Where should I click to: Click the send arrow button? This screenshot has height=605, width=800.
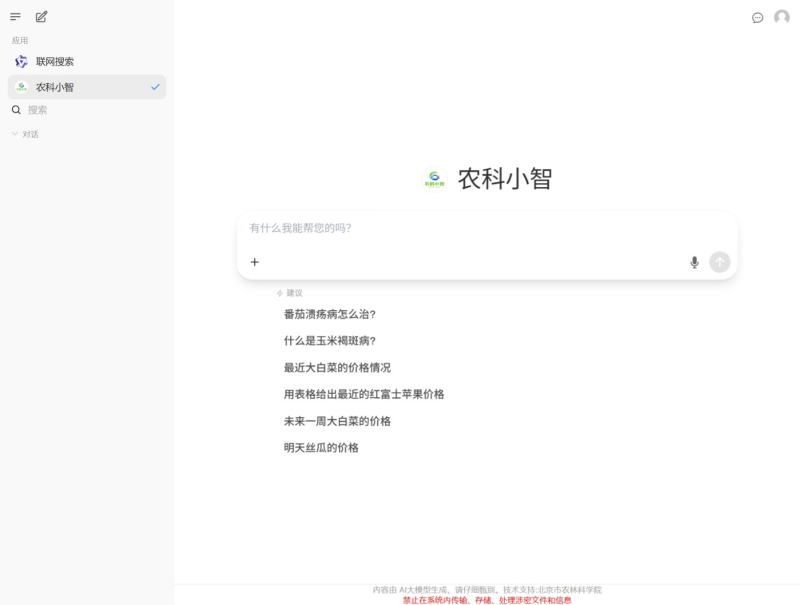coord(720,262)
